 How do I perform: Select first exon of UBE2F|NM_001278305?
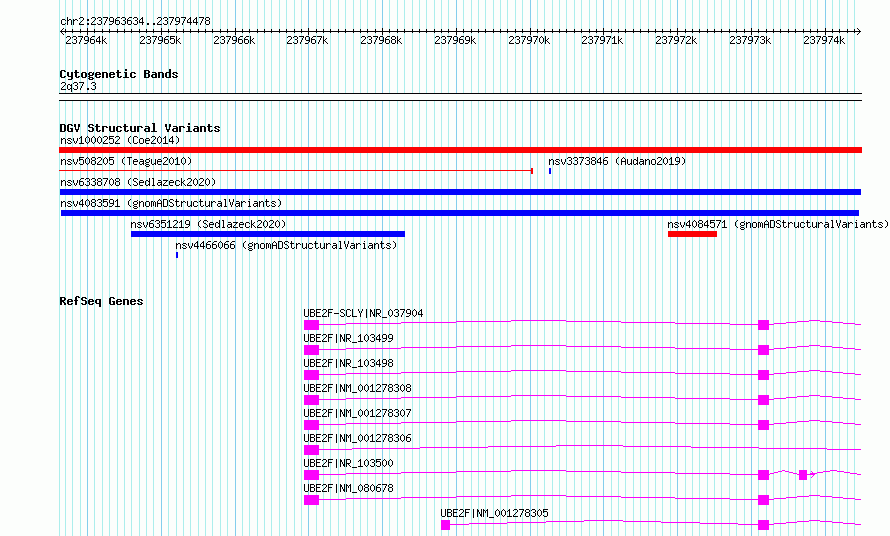pyautogui.click(x=446, y=525)
